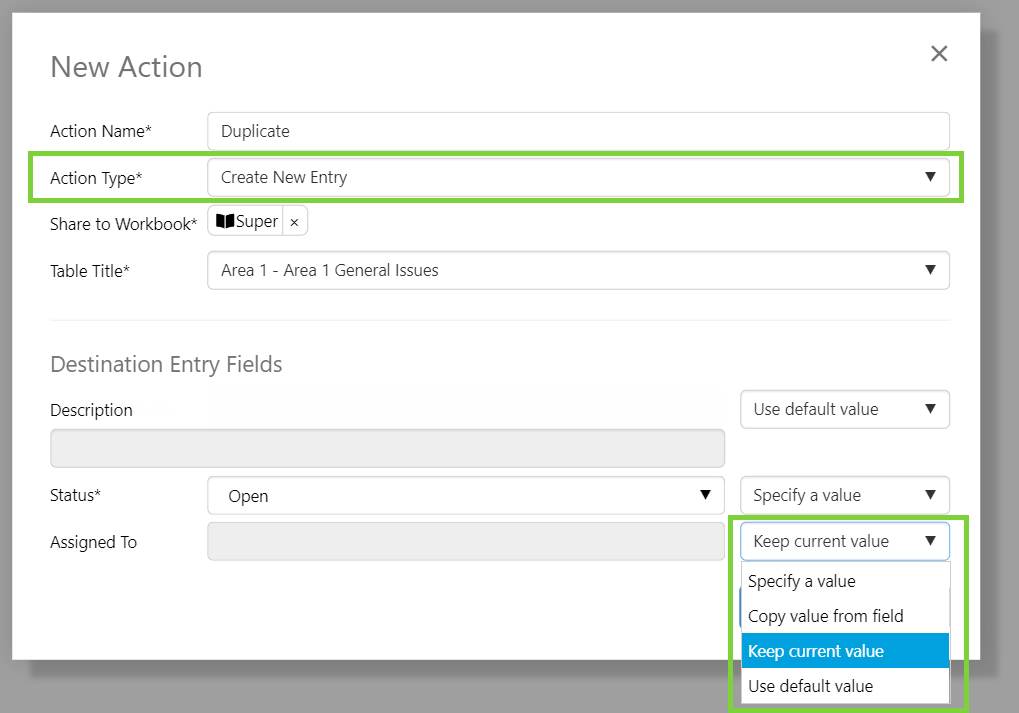
Task: Open the Status Open dropdown
Action: [x=465, y=495]
